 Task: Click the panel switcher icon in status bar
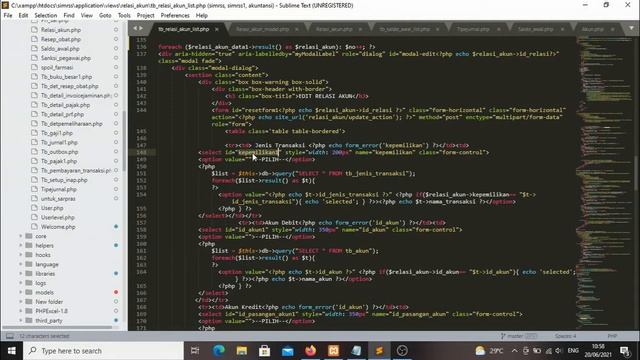tap(9, 336)
